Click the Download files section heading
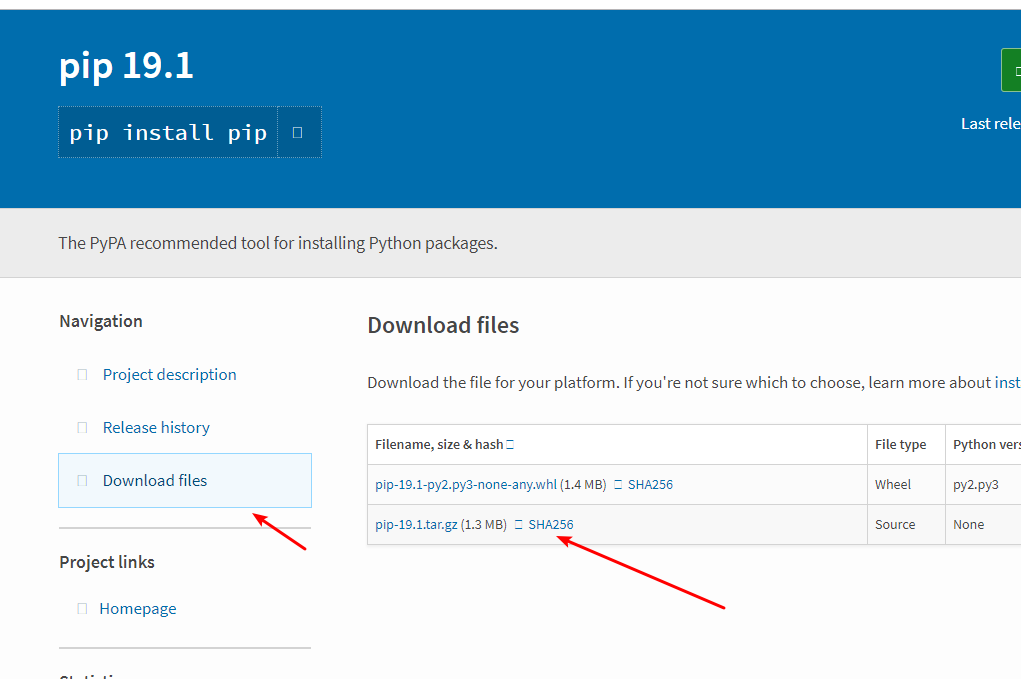This screenshot has height=679, width=1021. 443,325
